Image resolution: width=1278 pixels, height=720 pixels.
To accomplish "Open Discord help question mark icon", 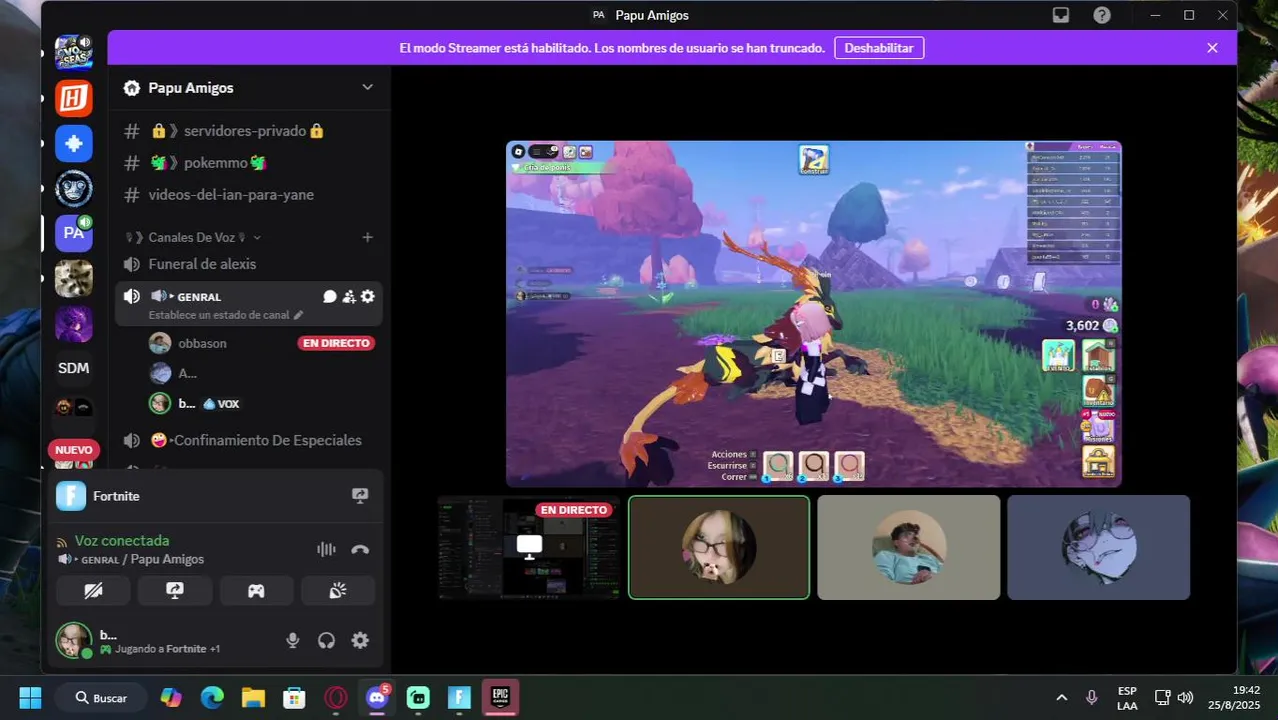I will (1101, 15).
